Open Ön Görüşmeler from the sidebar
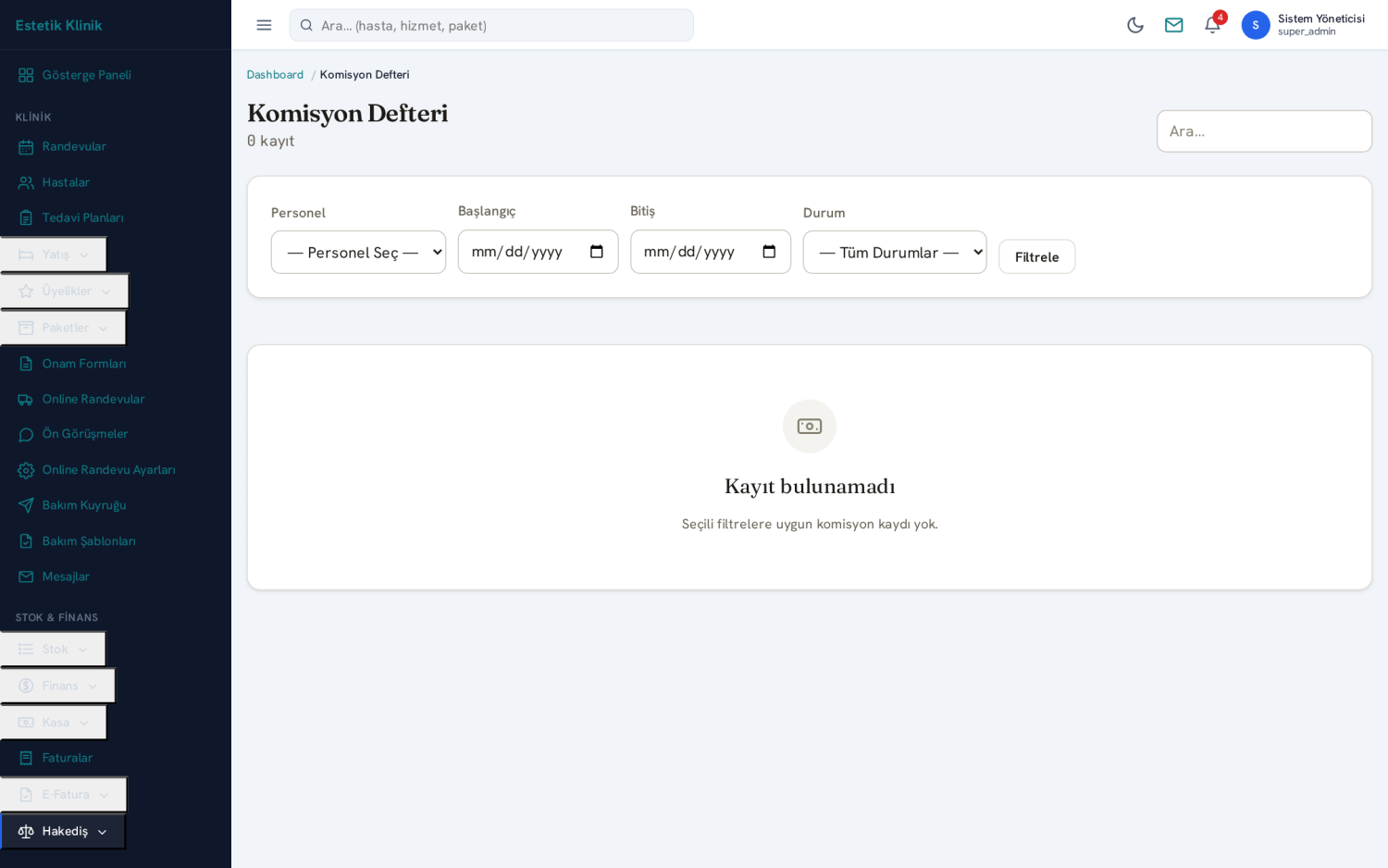Image resolution: width=1388 pixels, height=868 pixels. tap(85, 434)
